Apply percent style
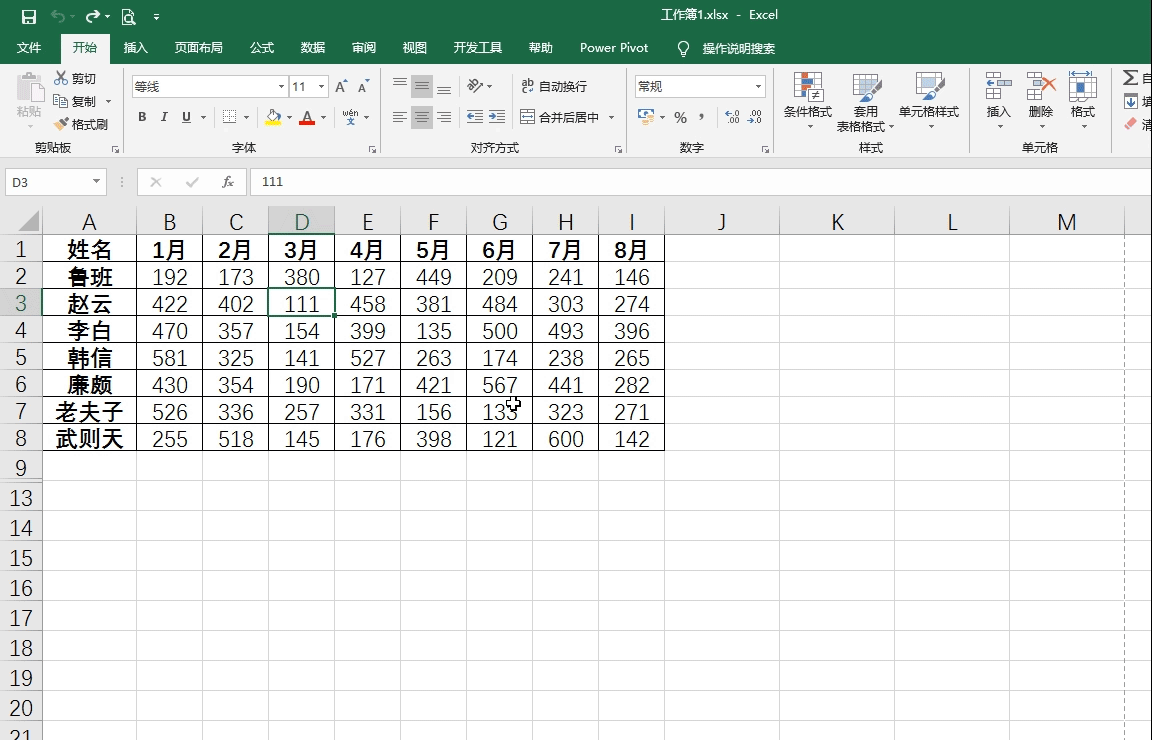This screenshot has height=740, width=1152. (x=681, y=117)
